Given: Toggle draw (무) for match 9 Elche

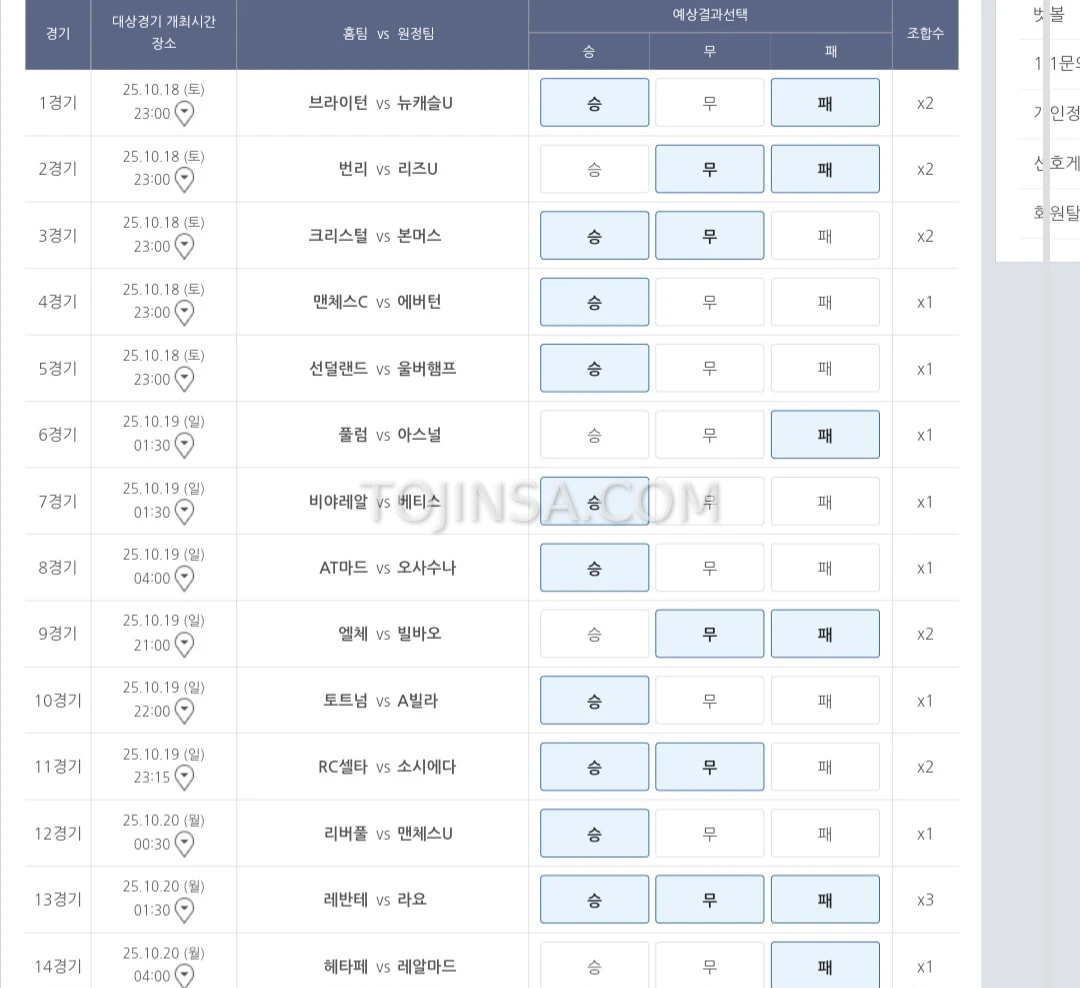Looking at the screenshot, I should pos(709,634).
